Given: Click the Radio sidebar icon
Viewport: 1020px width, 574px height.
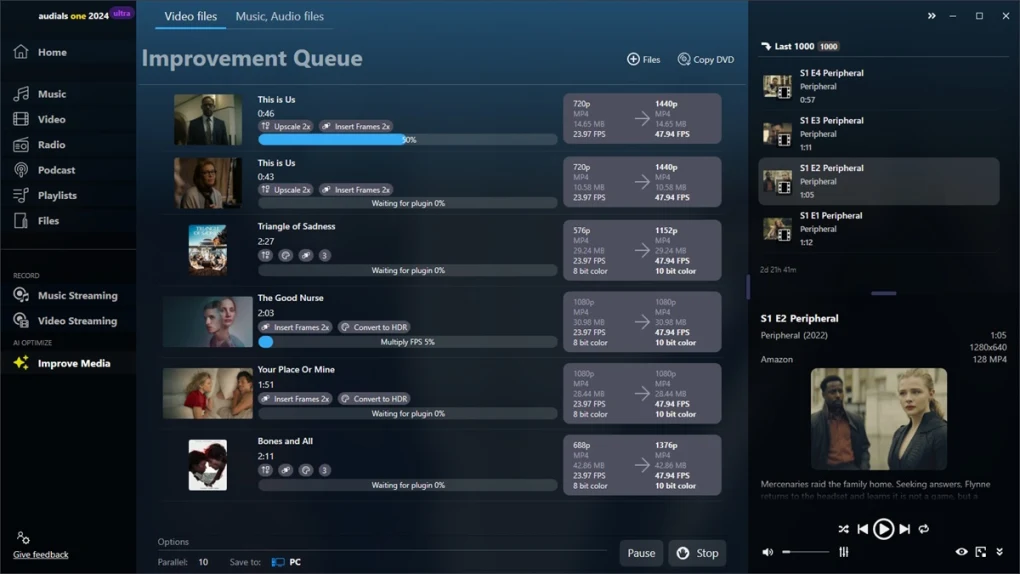Looking at the screenshot, I should 21,145.
